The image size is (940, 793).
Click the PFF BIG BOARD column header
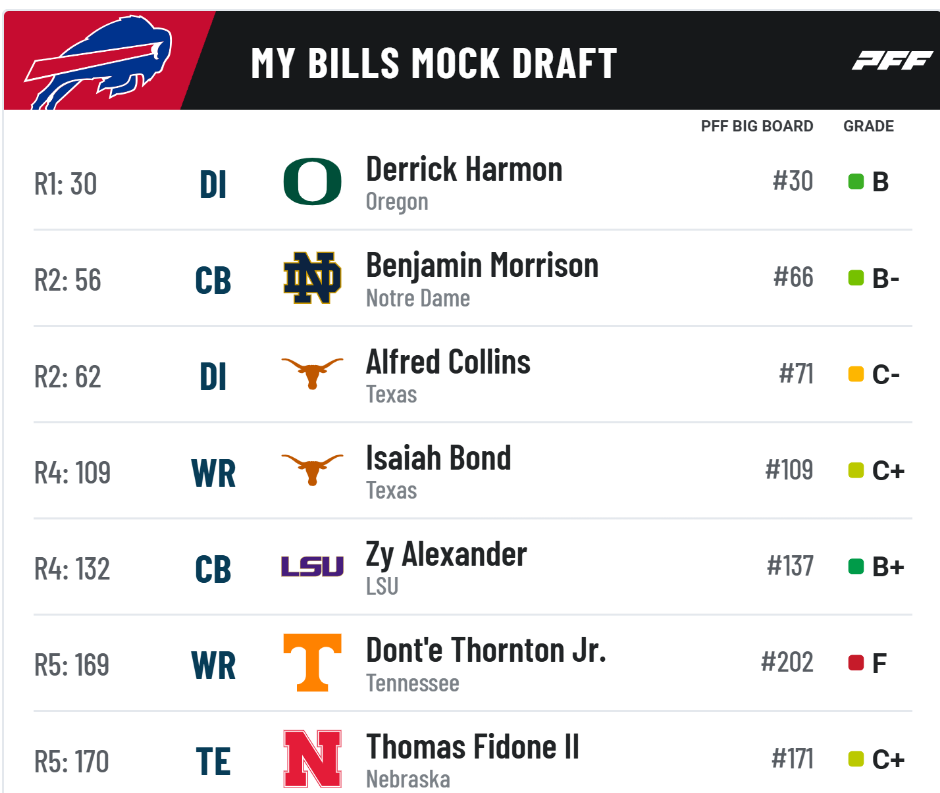(x=757, y=126)
